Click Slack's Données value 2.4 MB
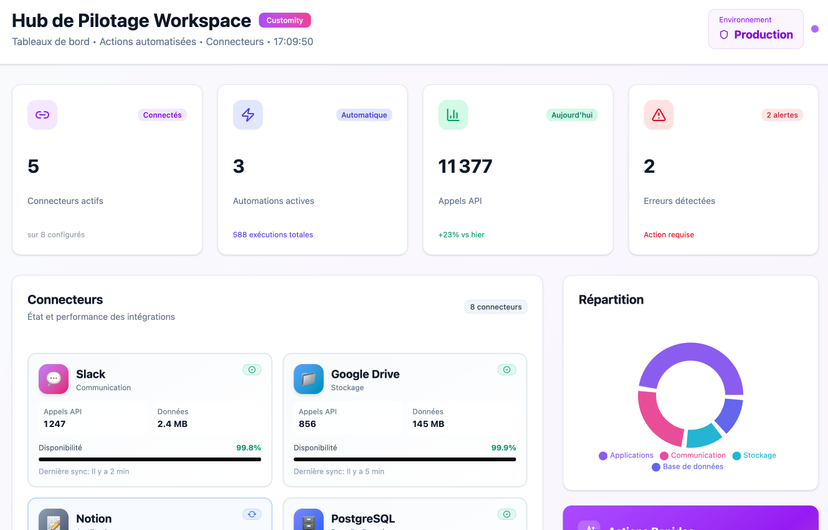This screenshot has height=530, width=828. point(173,424)
